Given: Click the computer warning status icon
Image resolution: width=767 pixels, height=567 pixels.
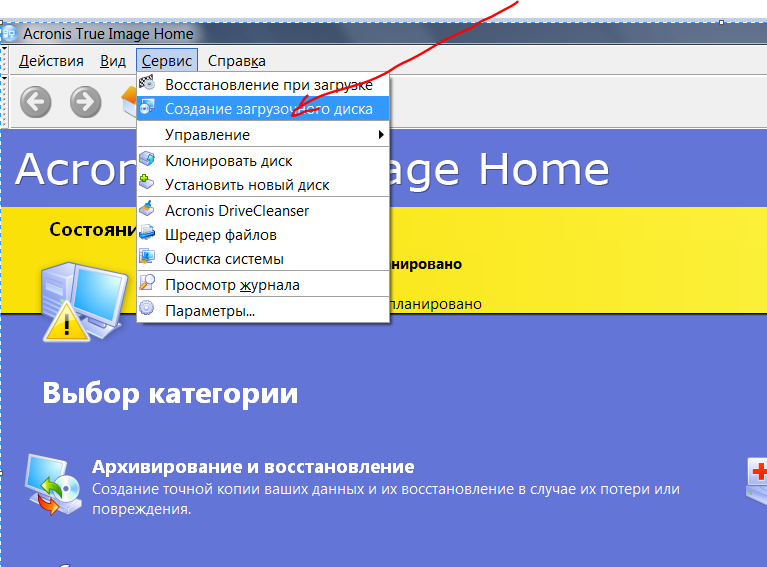Looking at the screenshot, I should [85, 302].
